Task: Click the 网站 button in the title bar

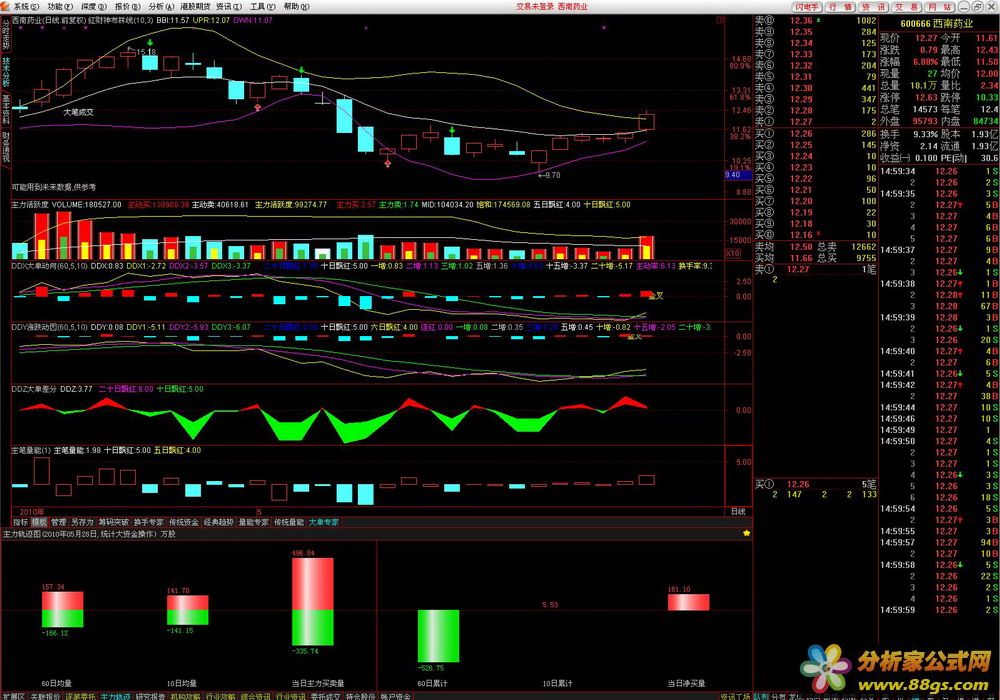Action: coord(940,7)
